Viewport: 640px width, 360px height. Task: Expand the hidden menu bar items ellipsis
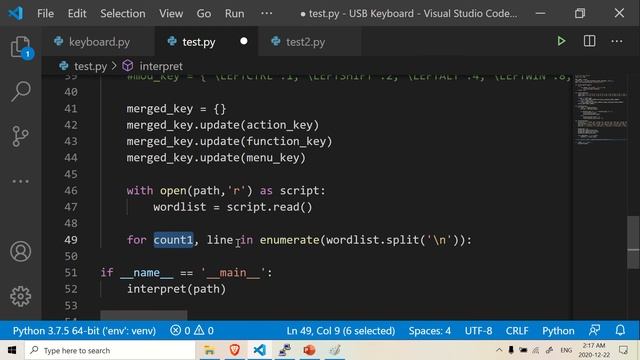click(267, 13)
